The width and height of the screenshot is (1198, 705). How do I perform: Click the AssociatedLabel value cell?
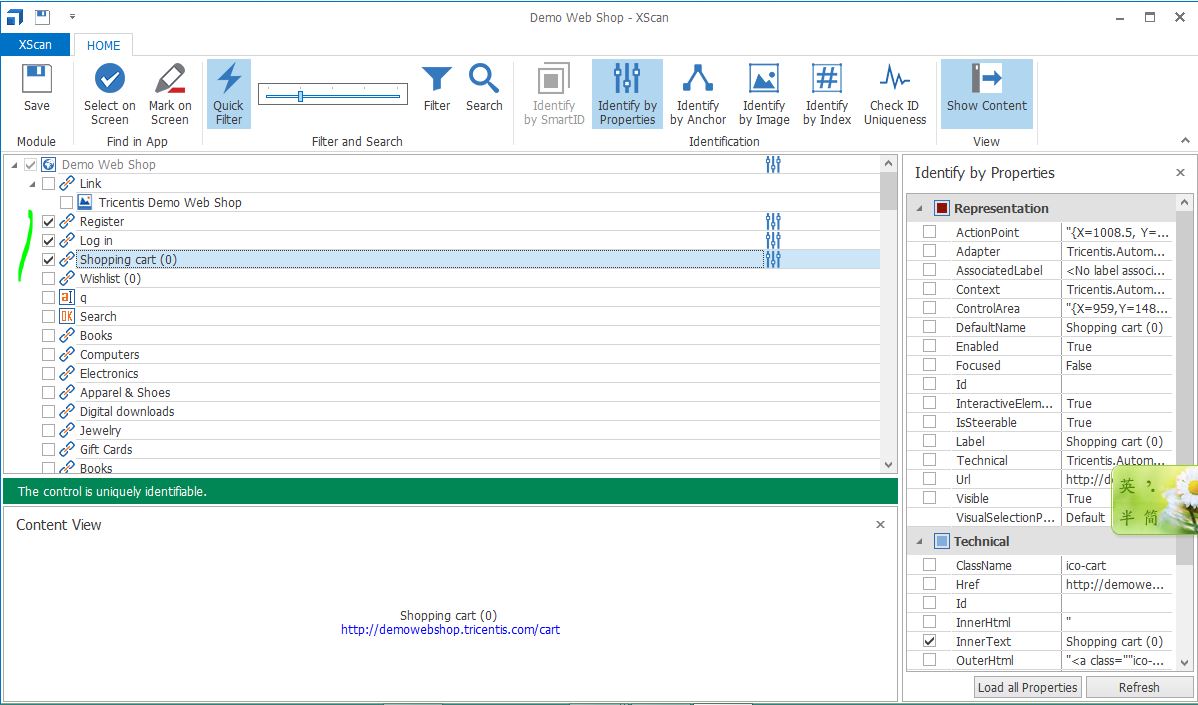pyautogui.click(x=1117, y=270)
